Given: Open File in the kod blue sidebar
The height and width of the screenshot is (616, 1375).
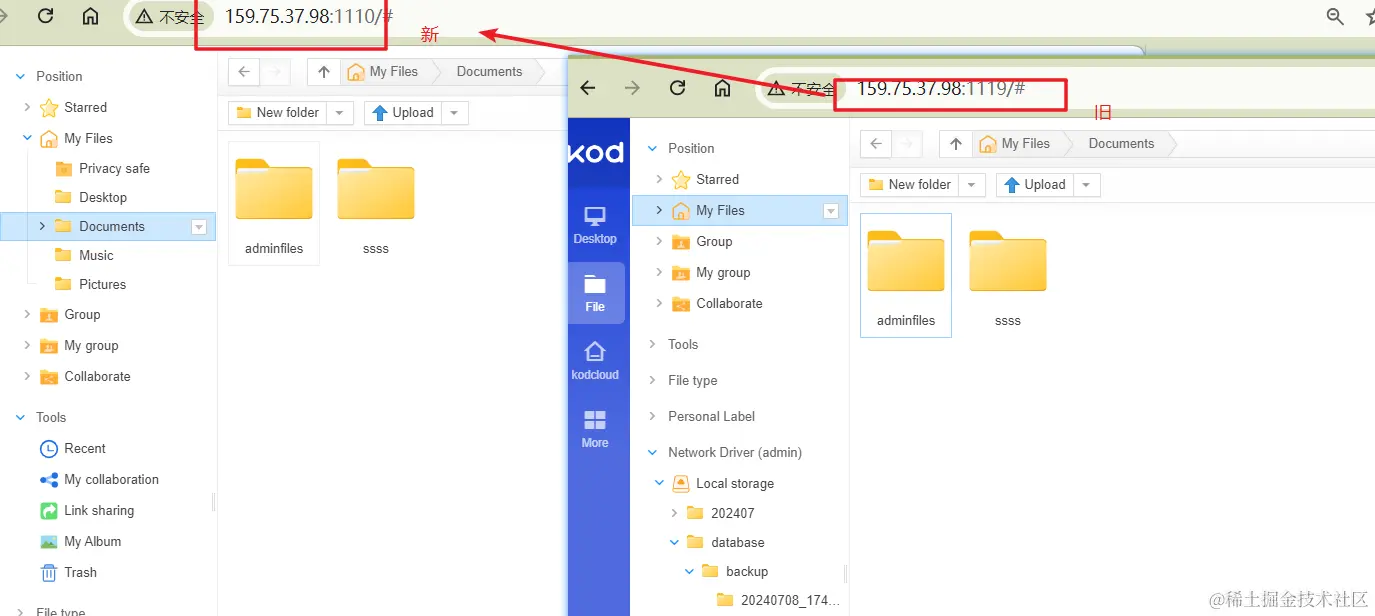Looking at the screenshot, I should coord(595,293).
